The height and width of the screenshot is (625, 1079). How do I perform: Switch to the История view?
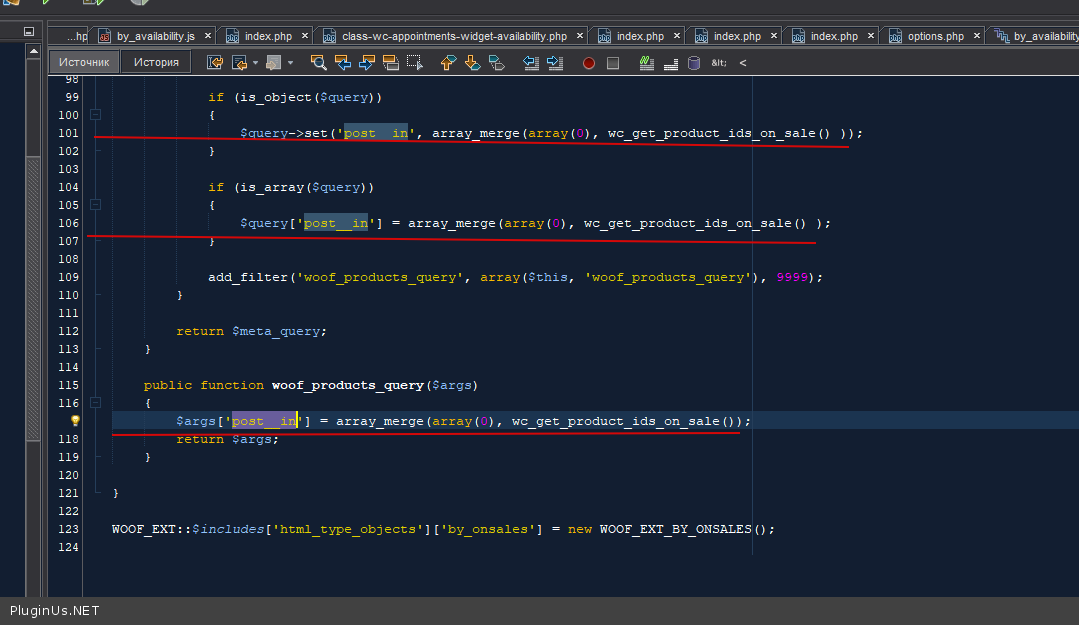[156, 62]
